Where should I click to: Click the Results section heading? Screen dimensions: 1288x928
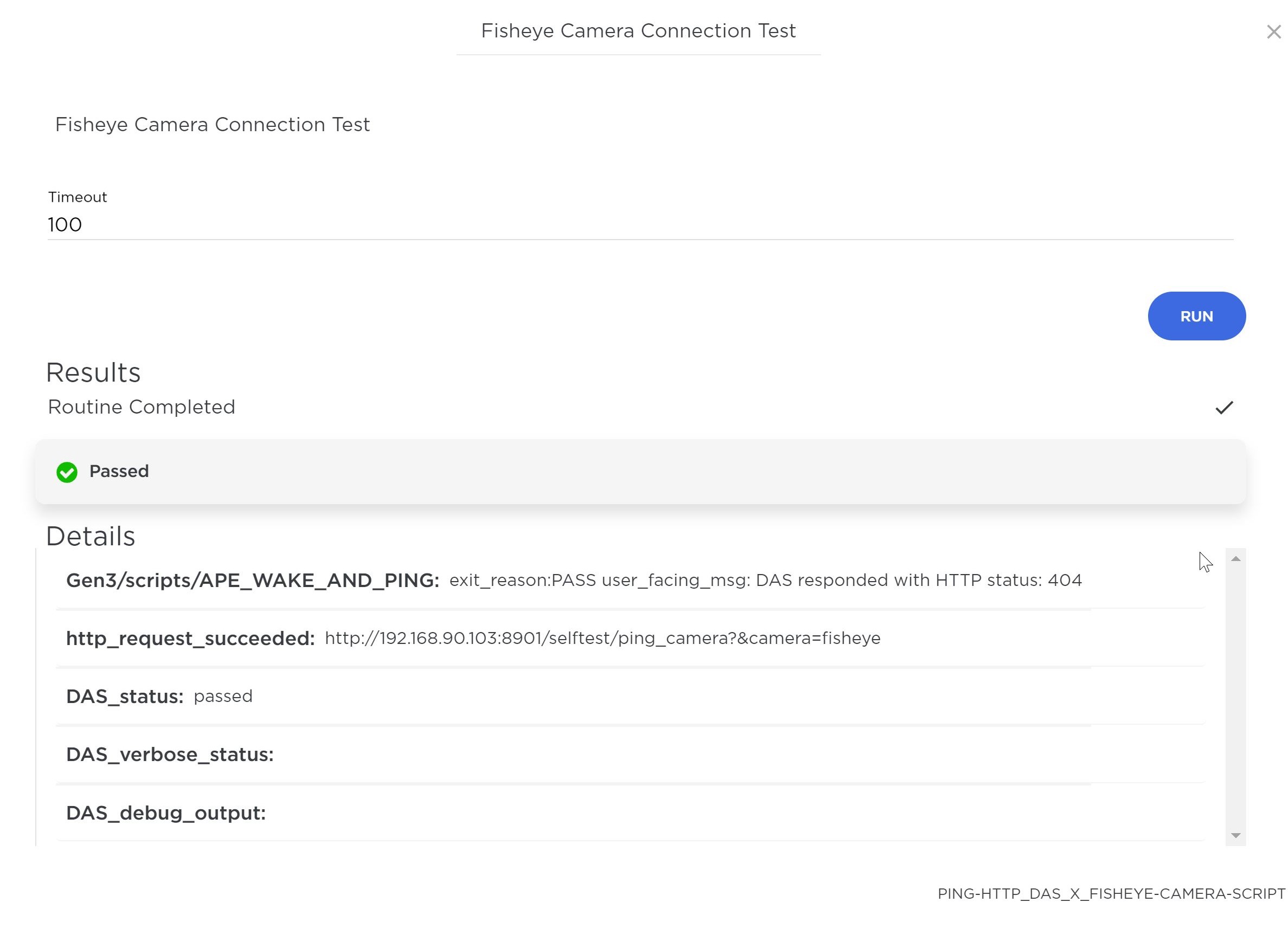click(x=93, y=373)
